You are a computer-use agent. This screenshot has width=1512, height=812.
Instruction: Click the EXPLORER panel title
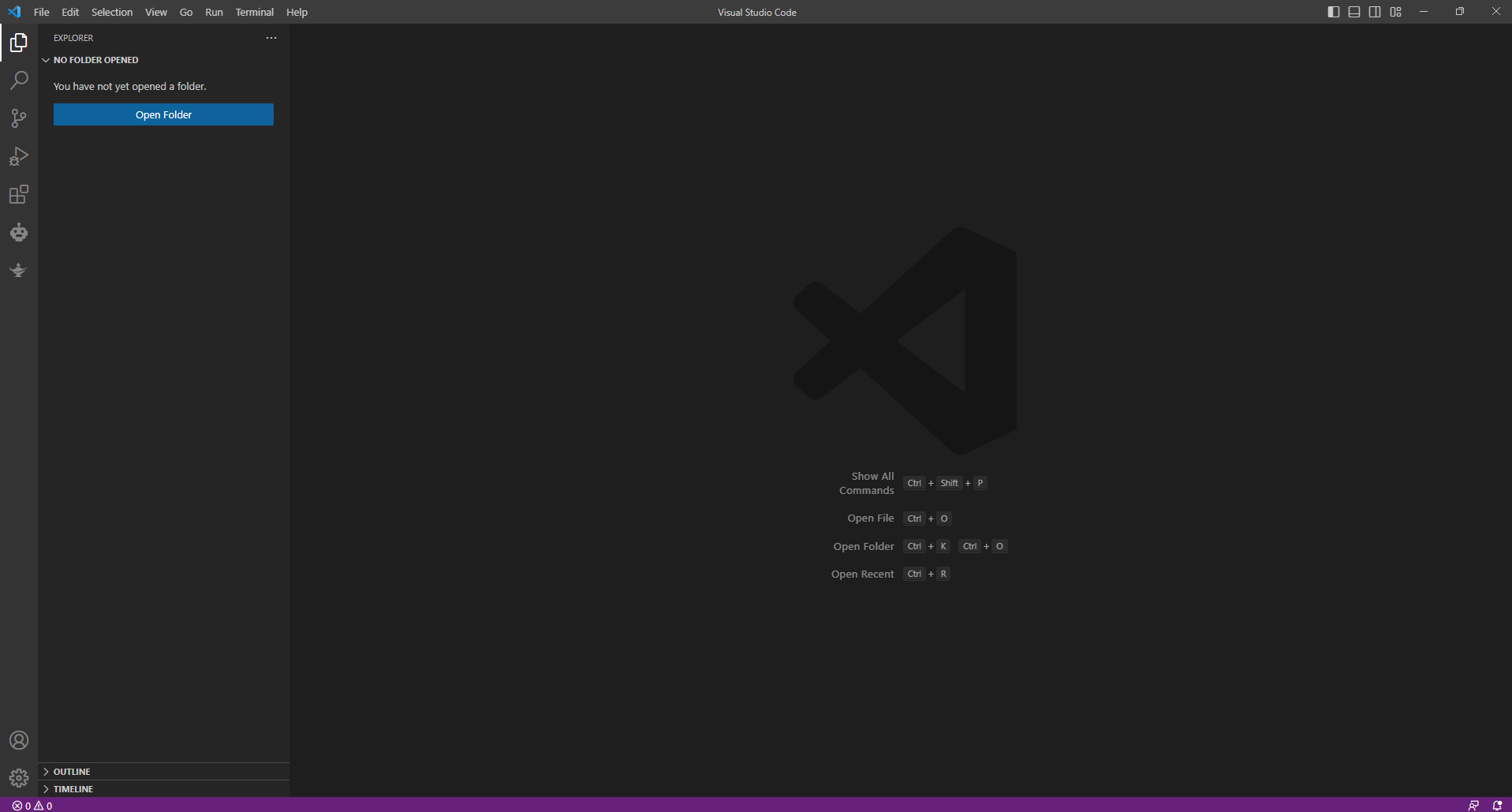pyautogui.click(x=73, y=38)
